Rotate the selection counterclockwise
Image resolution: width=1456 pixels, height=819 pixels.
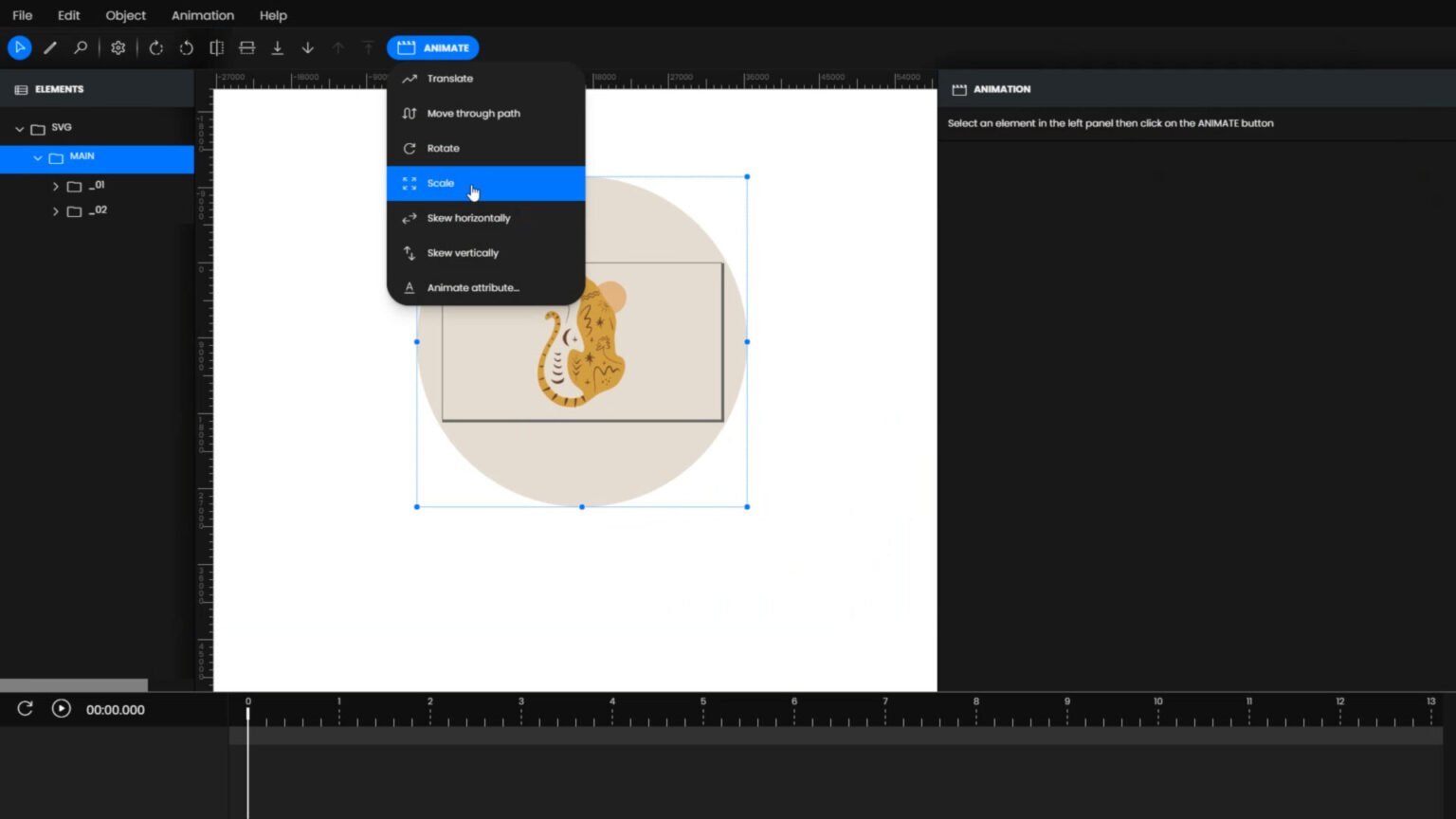click(186, 47)
